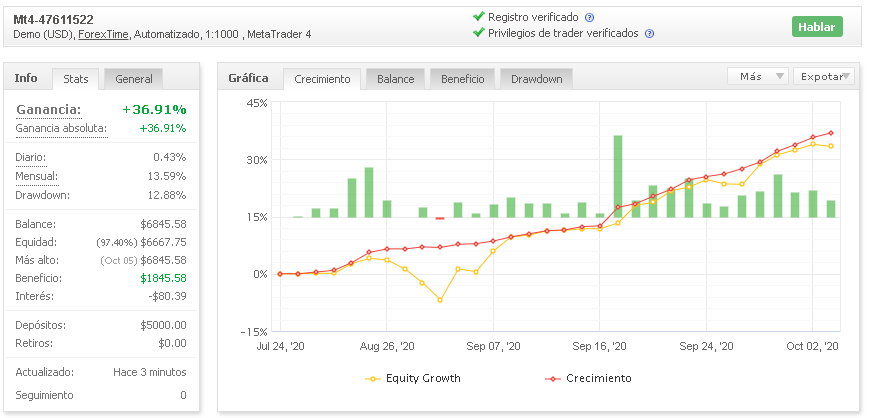Click the tallest green bar in chart
Viewport: 869px width, 418px height.
coord(618,176)
